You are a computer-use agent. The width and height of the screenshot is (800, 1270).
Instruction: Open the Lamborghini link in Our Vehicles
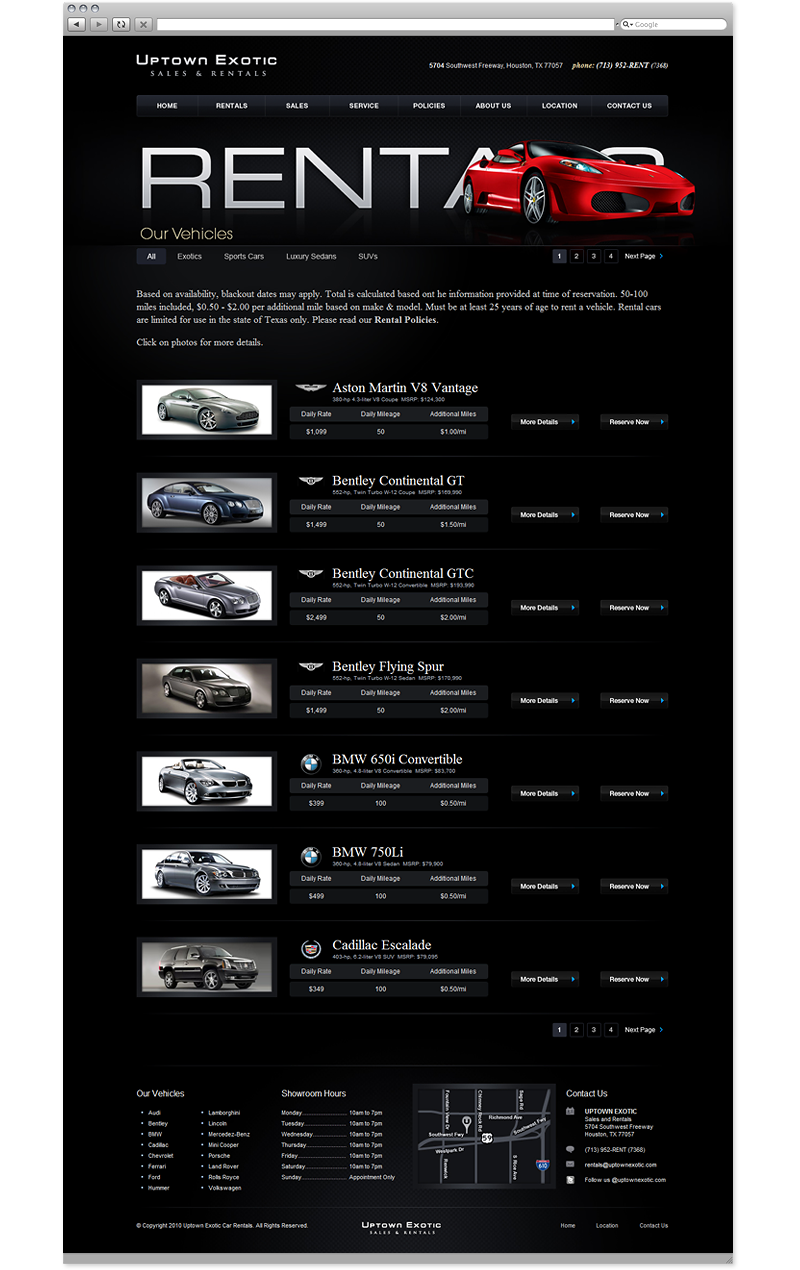coord(225,1113)
